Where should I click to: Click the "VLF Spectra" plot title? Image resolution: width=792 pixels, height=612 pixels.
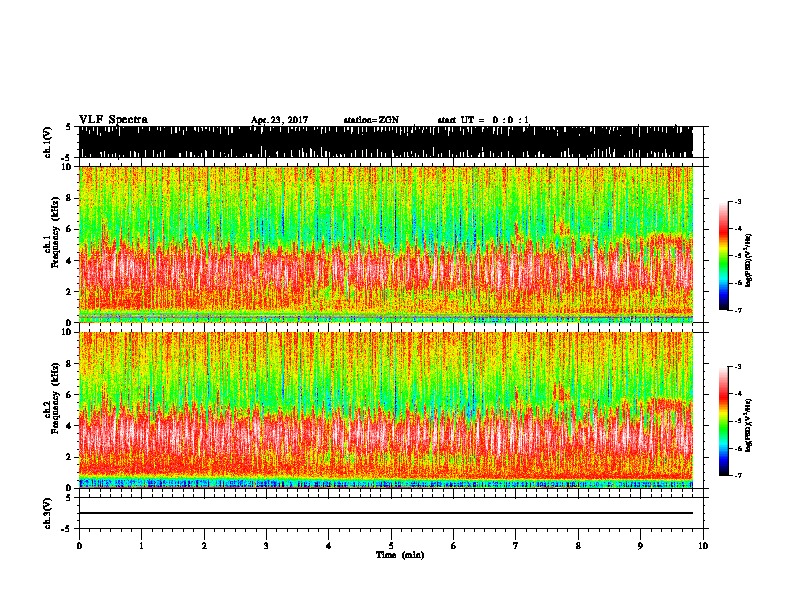click(113, 120)
